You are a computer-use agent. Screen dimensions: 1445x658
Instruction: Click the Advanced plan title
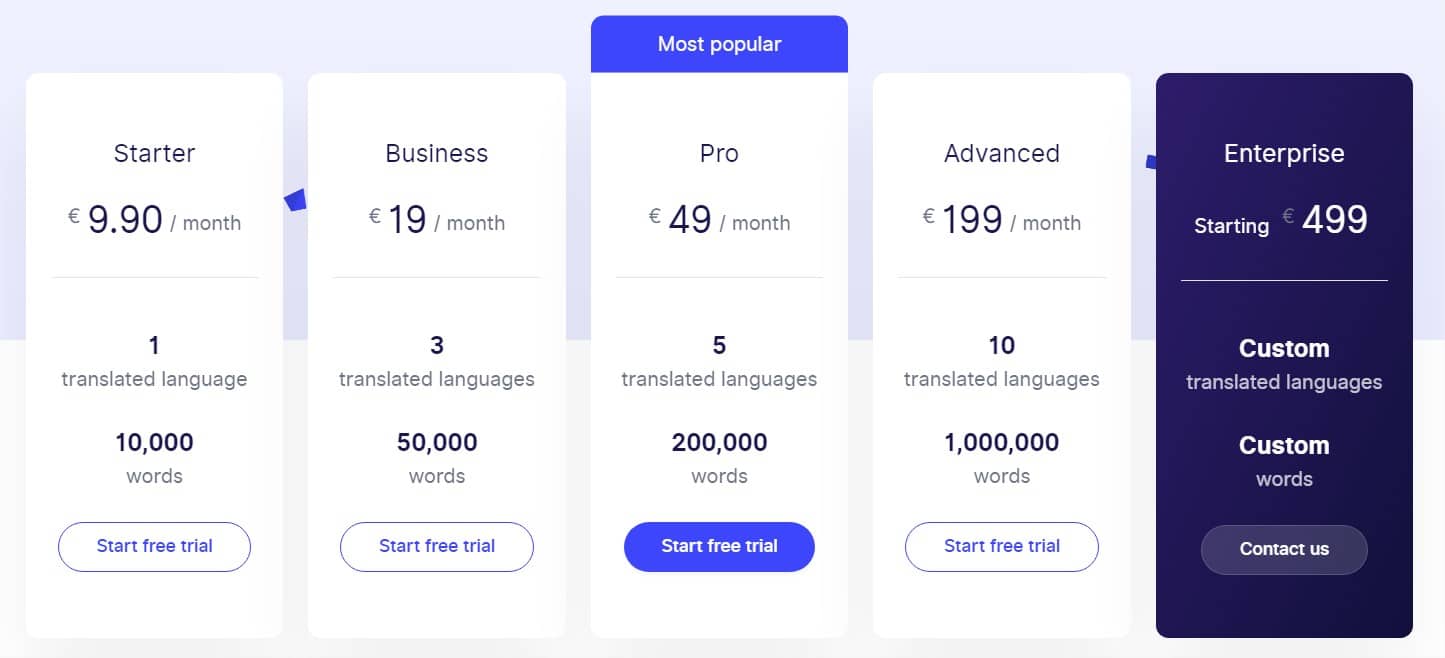[1001, 153]
